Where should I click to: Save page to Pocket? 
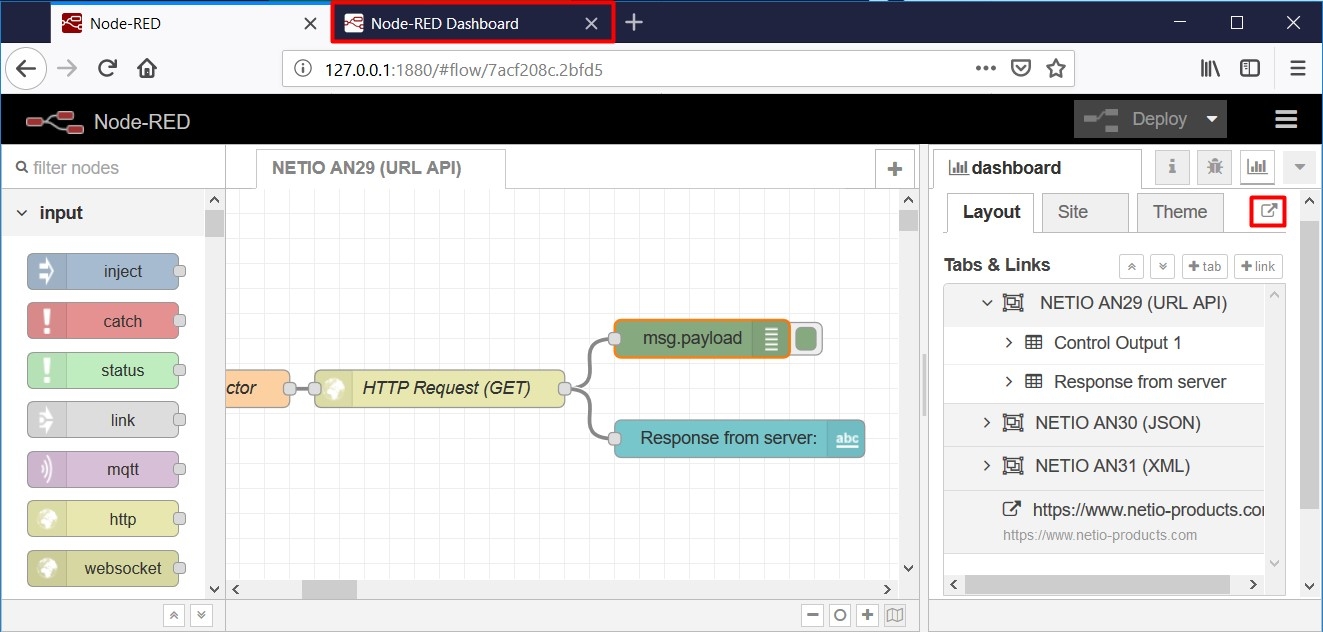1020,68
